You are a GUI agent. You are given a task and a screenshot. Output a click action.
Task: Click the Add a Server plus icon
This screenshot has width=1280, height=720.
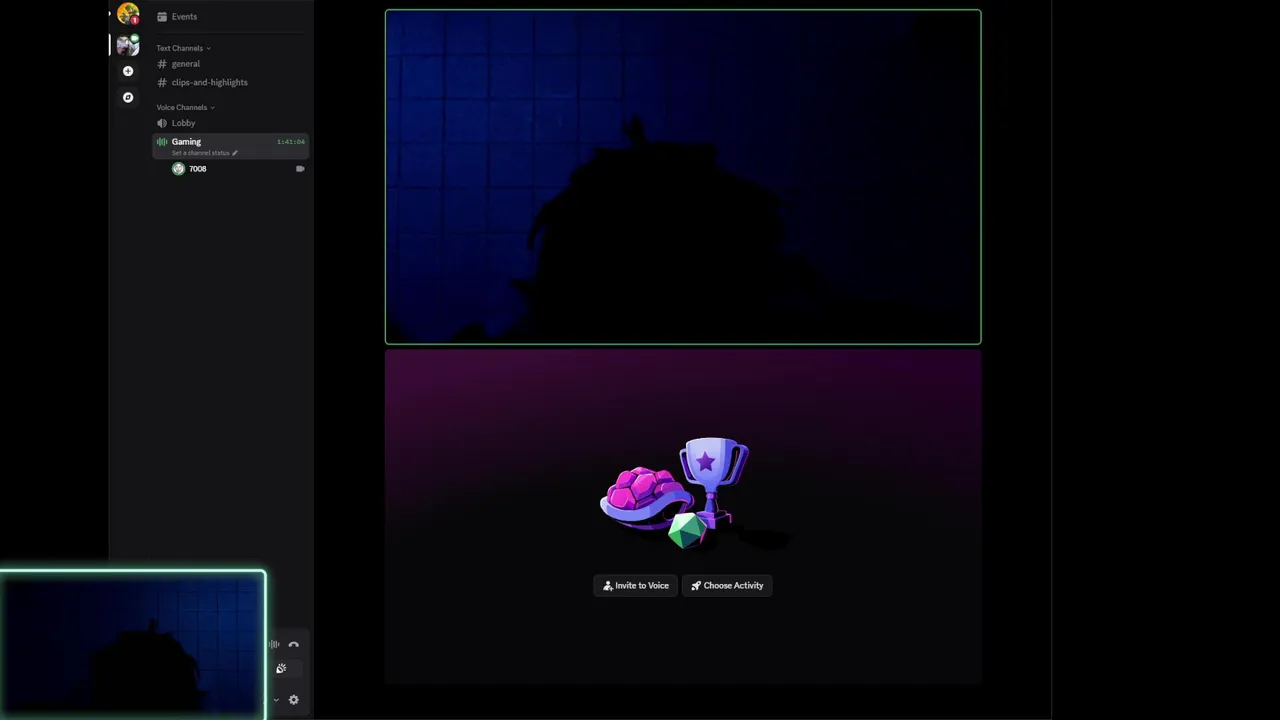click(127, 71)
